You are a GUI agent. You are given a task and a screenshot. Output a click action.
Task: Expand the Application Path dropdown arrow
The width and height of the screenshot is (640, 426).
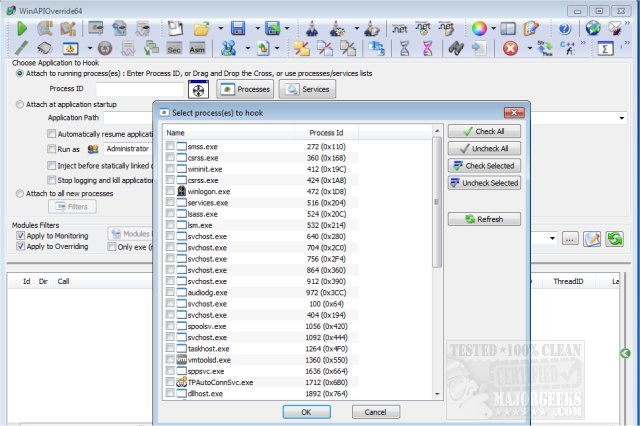coord(621,118)
